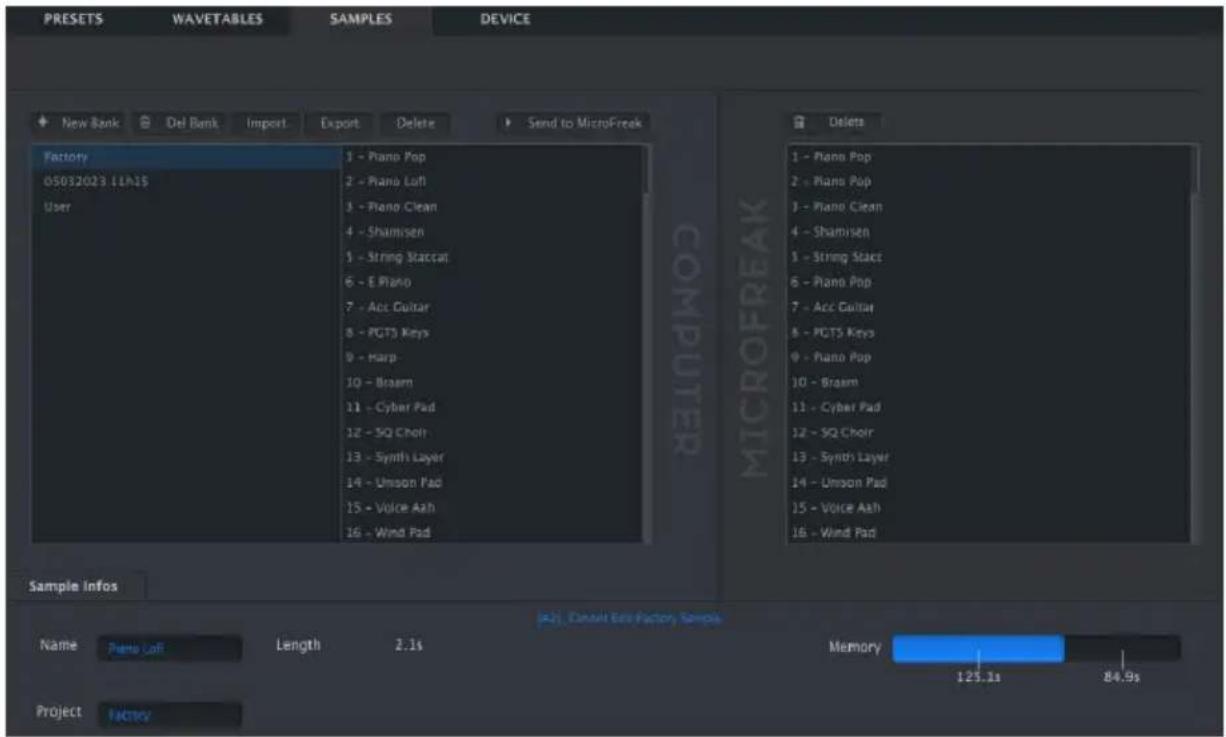The width and height of the screenshot is (1226, 737).
Task: Click the Cannot Edit Factory Sample message
Action: click(629, 619)
